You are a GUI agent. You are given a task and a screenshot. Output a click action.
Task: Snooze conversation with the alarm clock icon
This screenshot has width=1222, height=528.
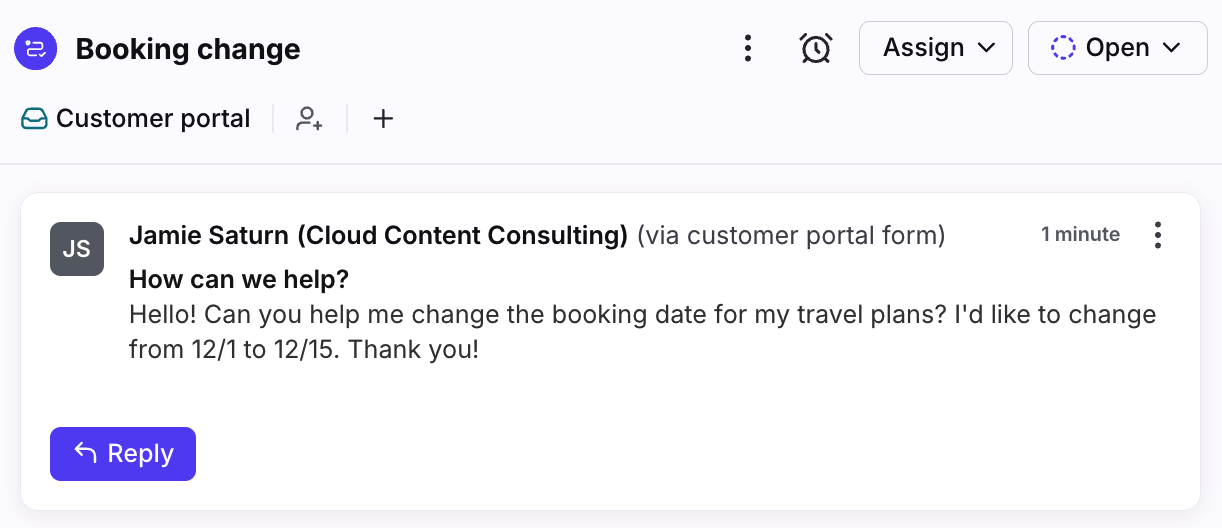coord(816,48)
